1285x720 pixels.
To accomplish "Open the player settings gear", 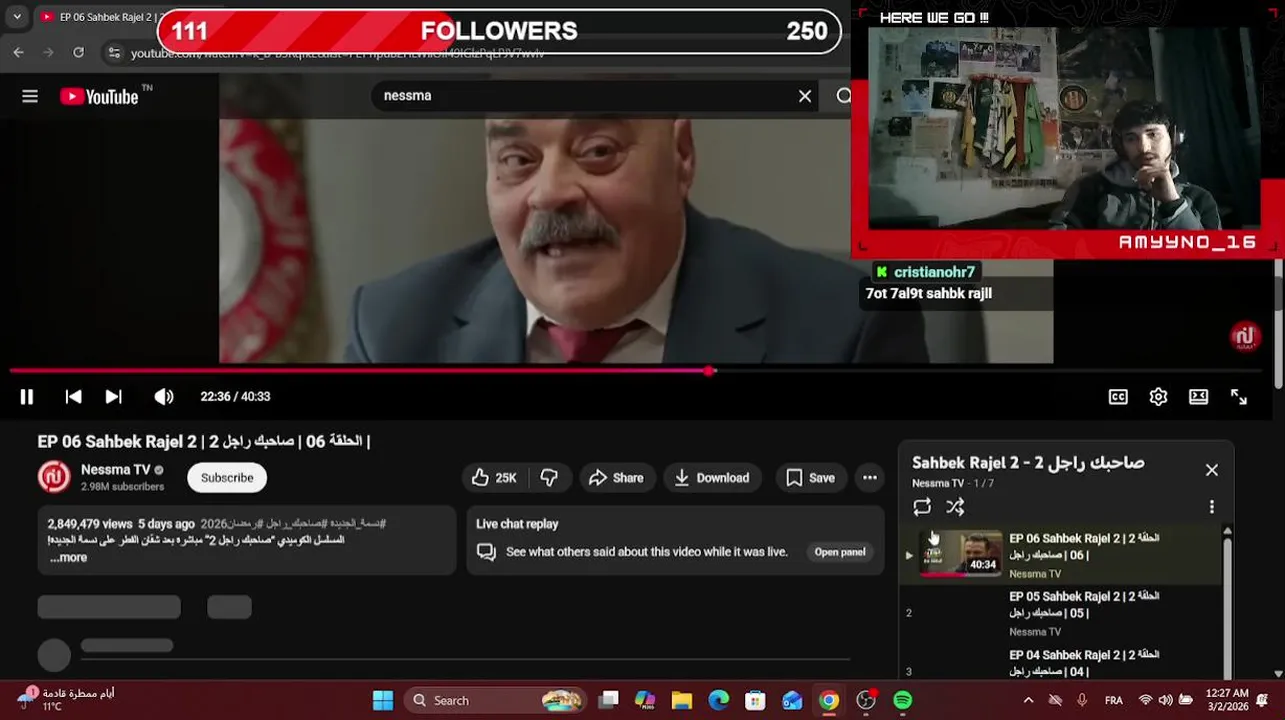I will [1158, 397].
